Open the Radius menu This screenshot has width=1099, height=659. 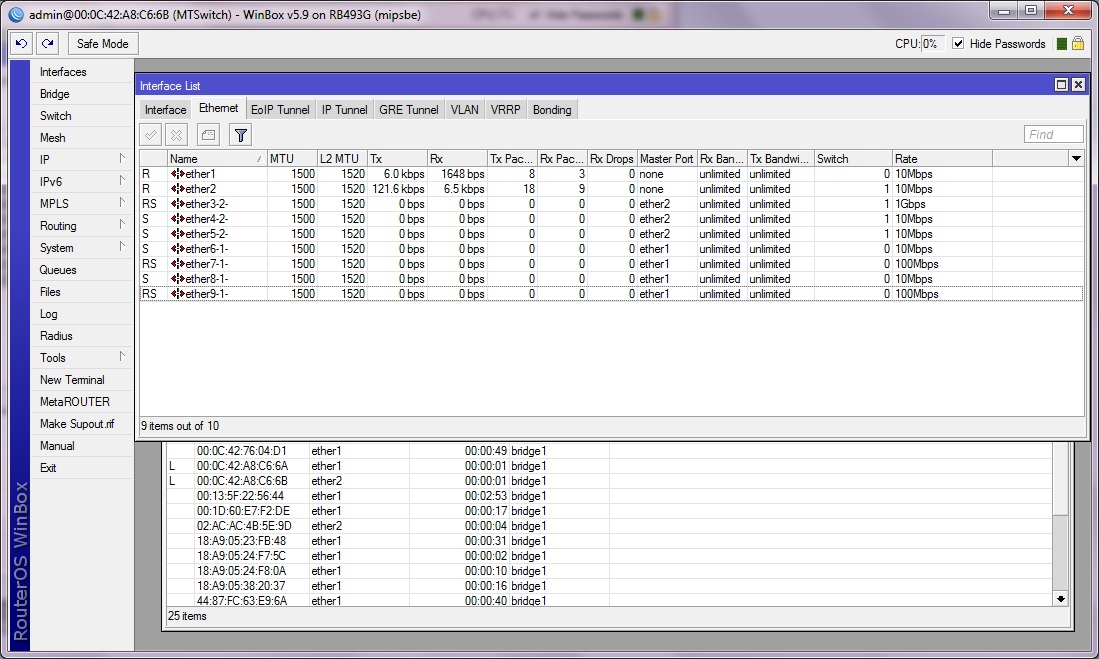pyautogui.click(x=81, y=336)
